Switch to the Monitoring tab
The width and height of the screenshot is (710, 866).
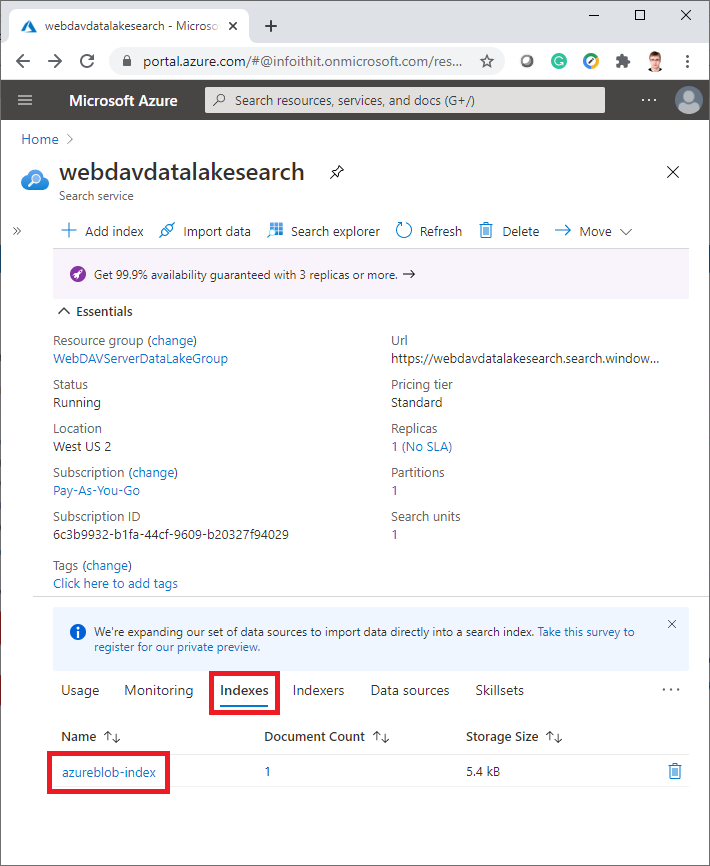click(159, 690)
